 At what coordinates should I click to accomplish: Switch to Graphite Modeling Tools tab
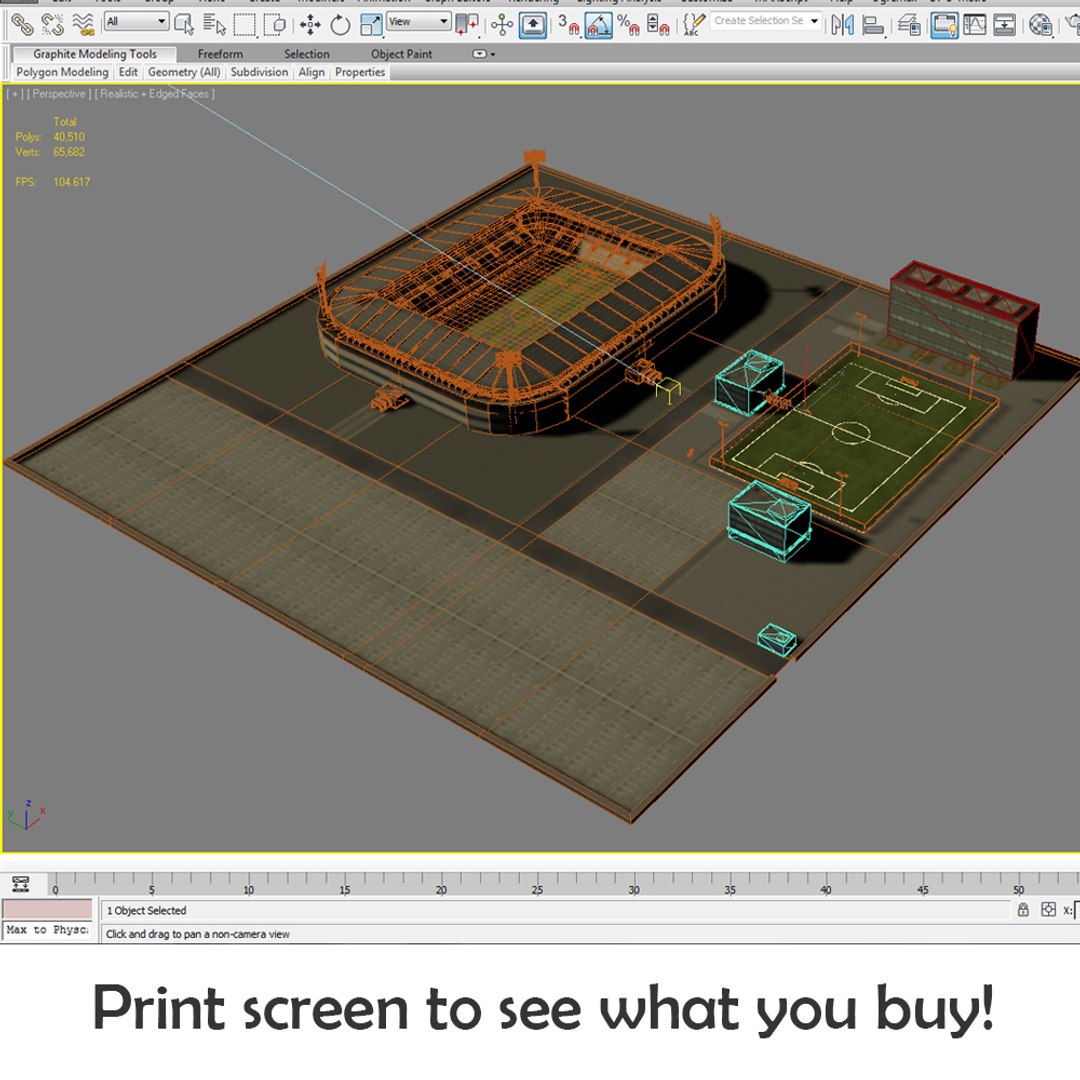pos(95,54)
